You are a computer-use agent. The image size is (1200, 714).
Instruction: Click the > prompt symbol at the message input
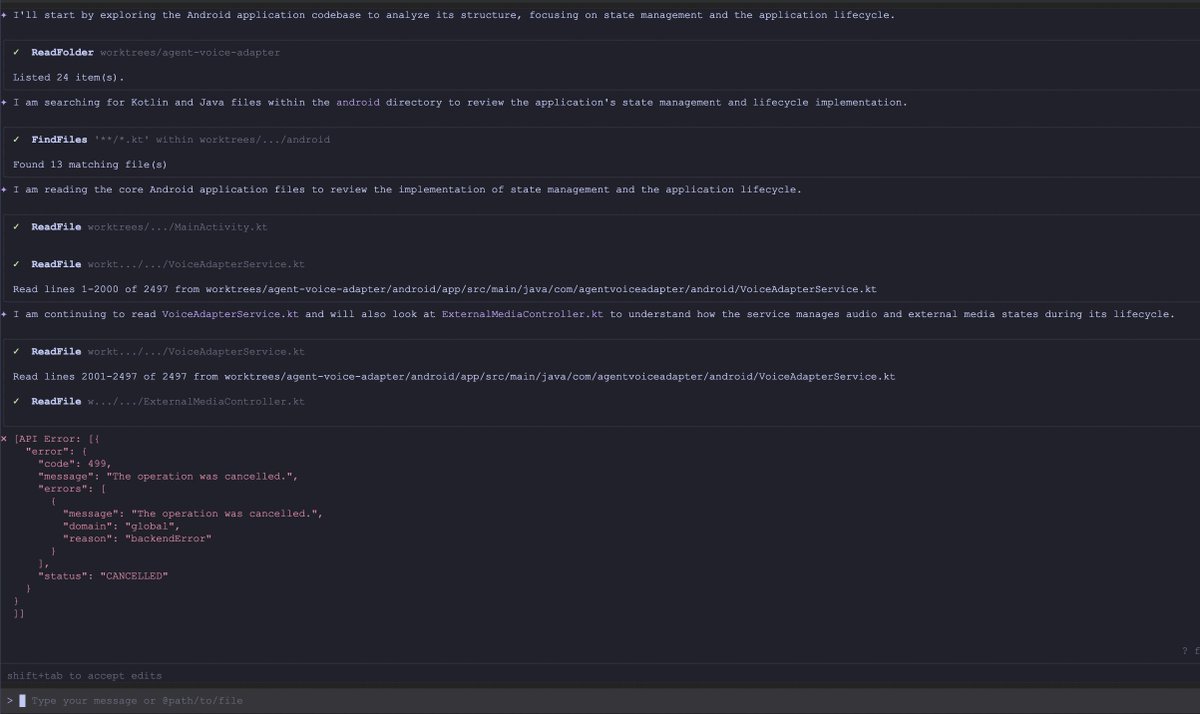pyautogui.click(x=10, y=701)
